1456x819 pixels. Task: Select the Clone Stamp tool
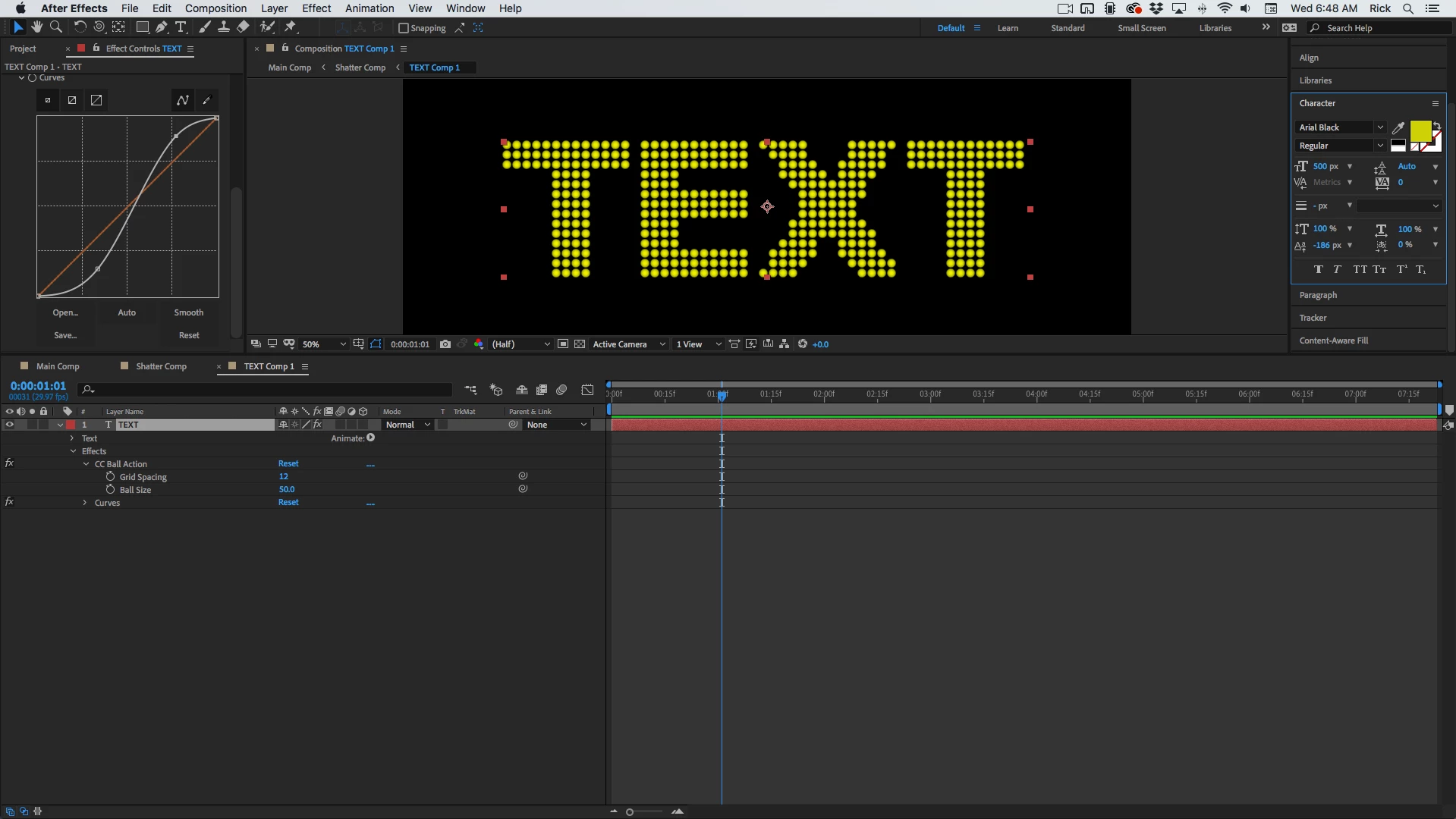coord(224,27)
